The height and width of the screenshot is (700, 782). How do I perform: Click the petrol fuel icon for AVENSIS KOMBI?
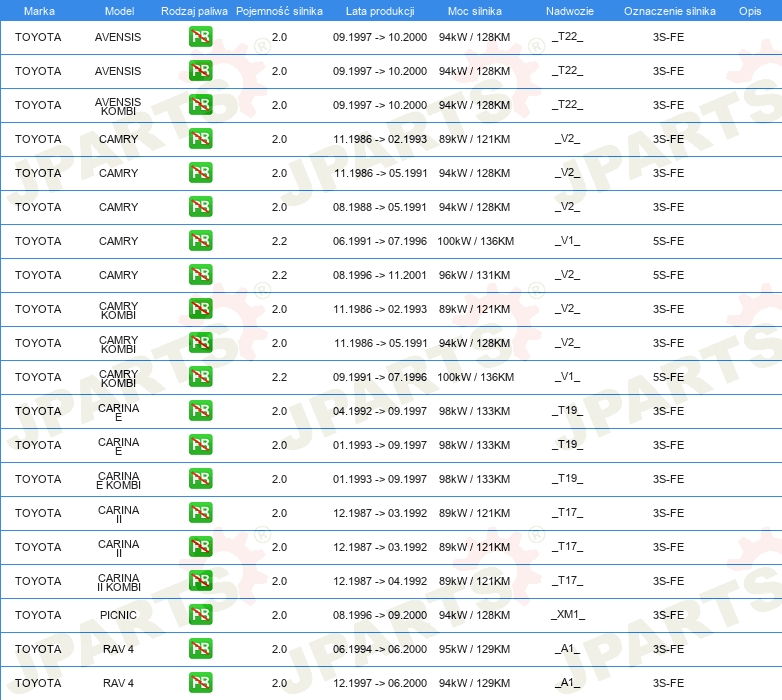pos(200,105)
